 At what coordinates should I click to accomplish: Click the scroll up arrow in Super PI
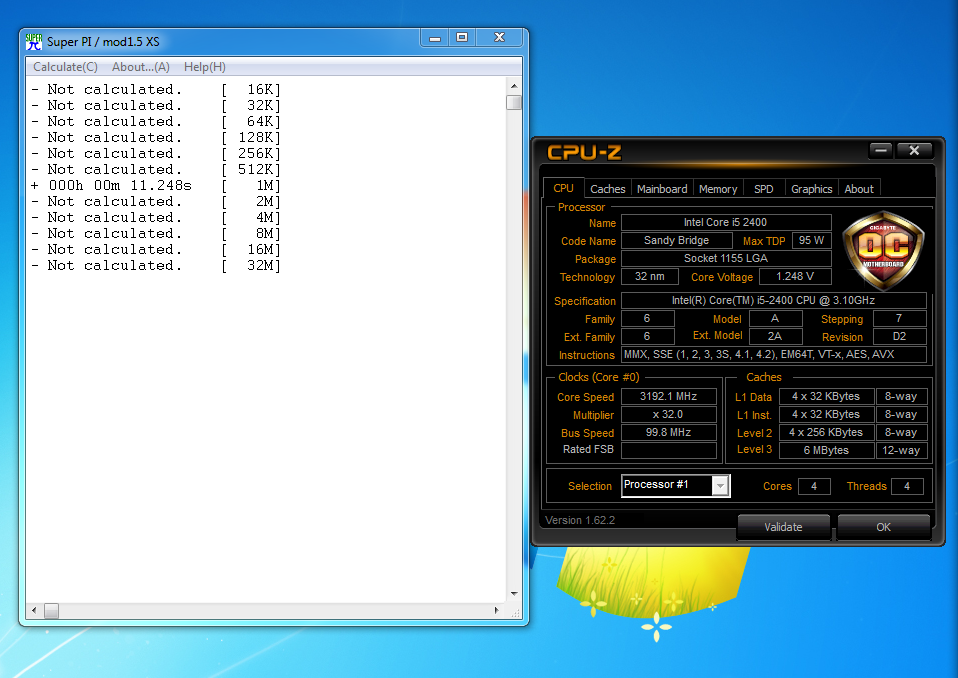(514, 86)
